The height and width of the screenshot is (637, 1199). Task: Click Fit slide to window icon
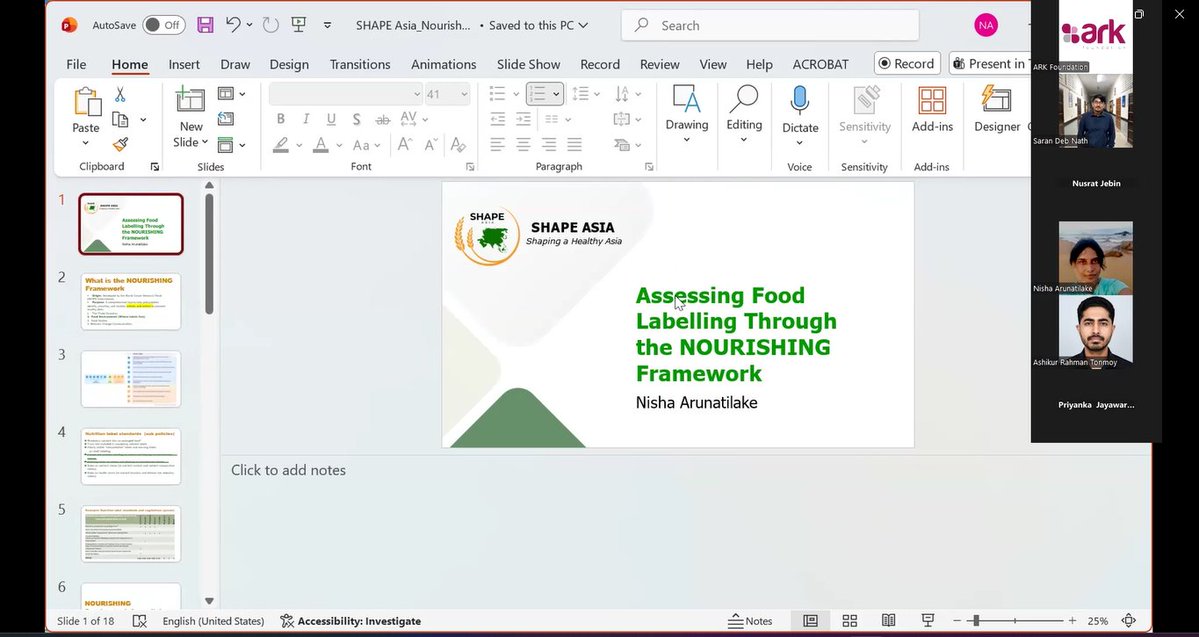point(1129,621)
